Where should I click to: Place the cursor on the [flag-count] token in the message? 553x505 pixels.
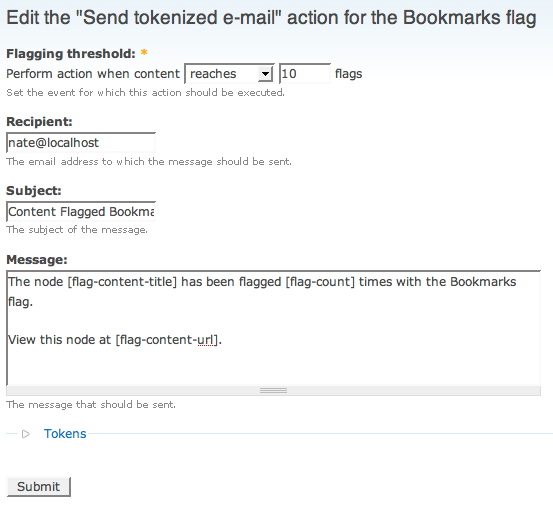(320, 282)
